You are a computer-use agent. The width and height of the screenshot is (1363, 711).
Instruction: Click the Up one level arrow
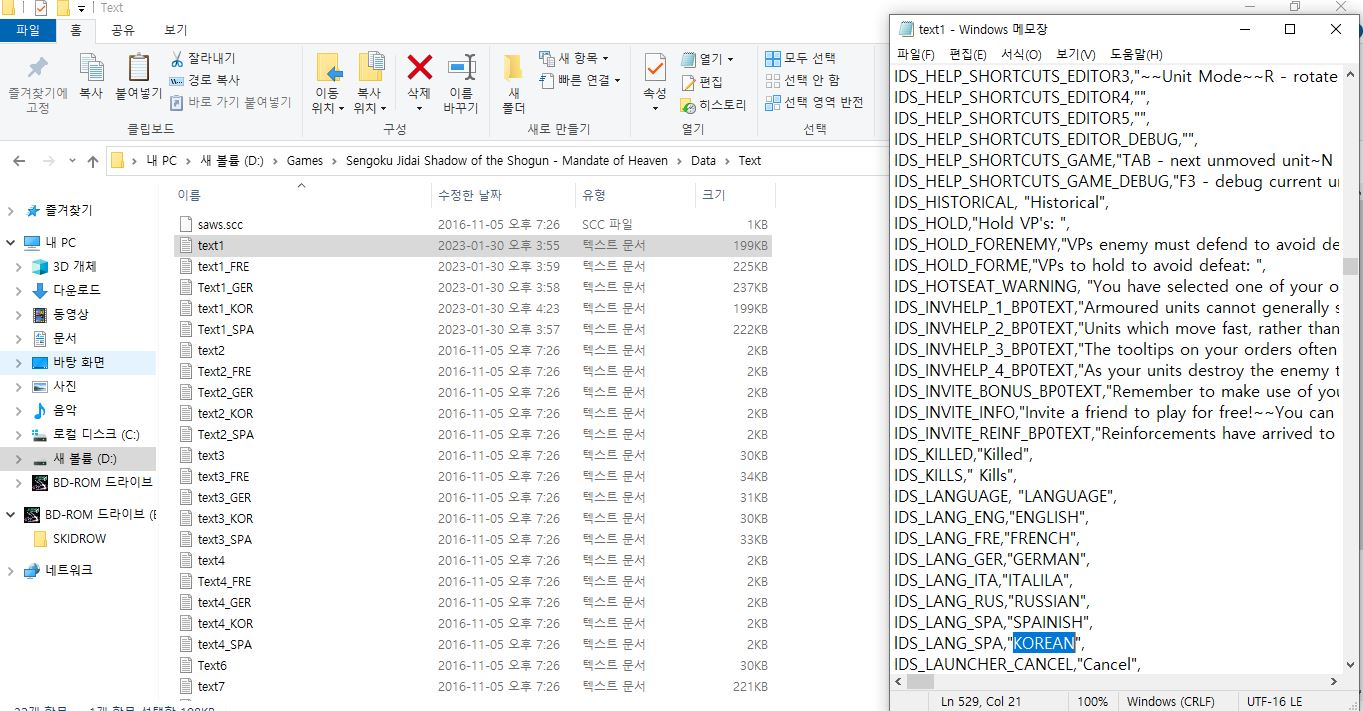[x=92, y=161]
